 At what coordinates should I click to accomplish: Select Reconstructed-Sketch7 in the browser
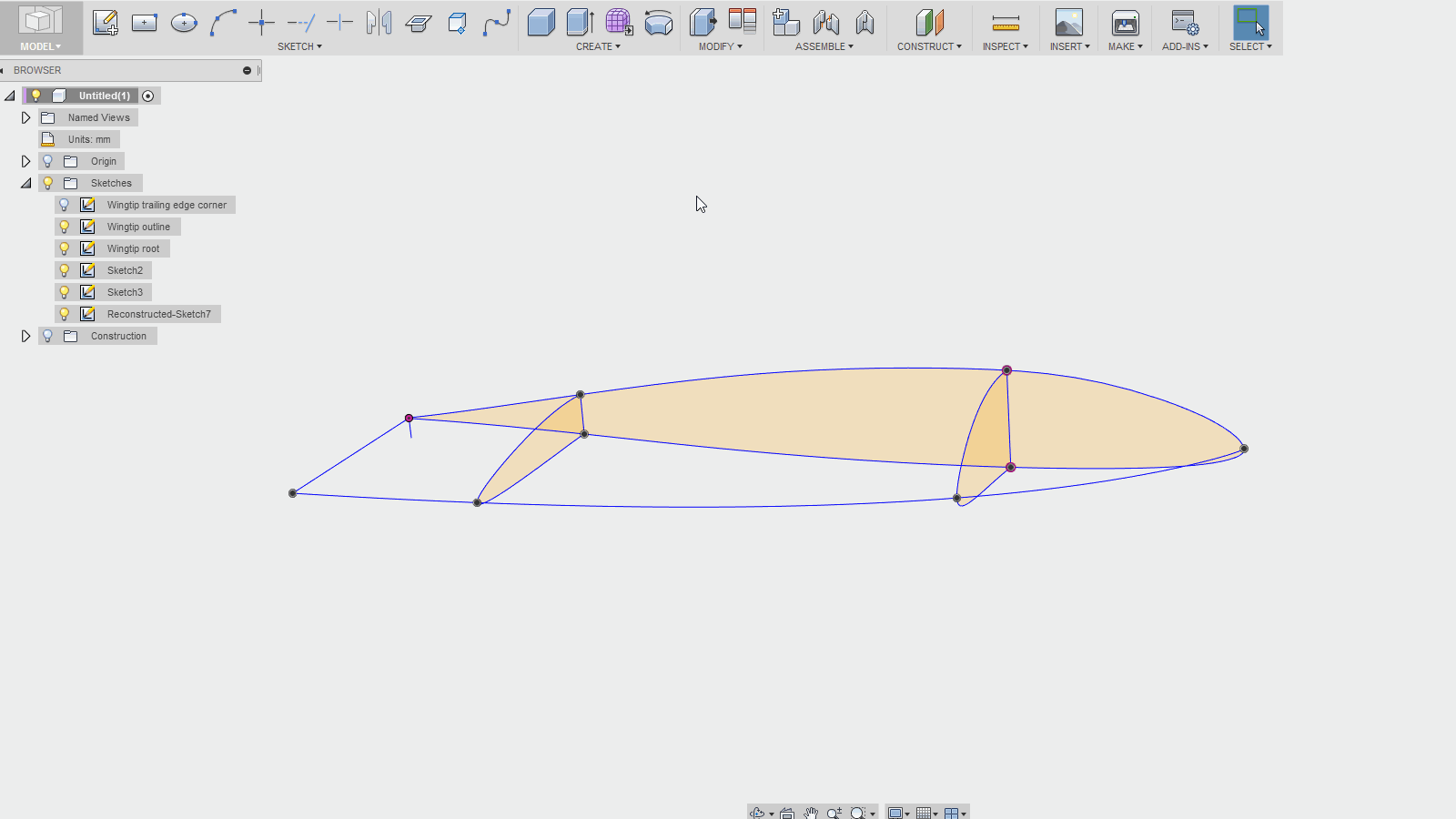[x=158, y=314]
